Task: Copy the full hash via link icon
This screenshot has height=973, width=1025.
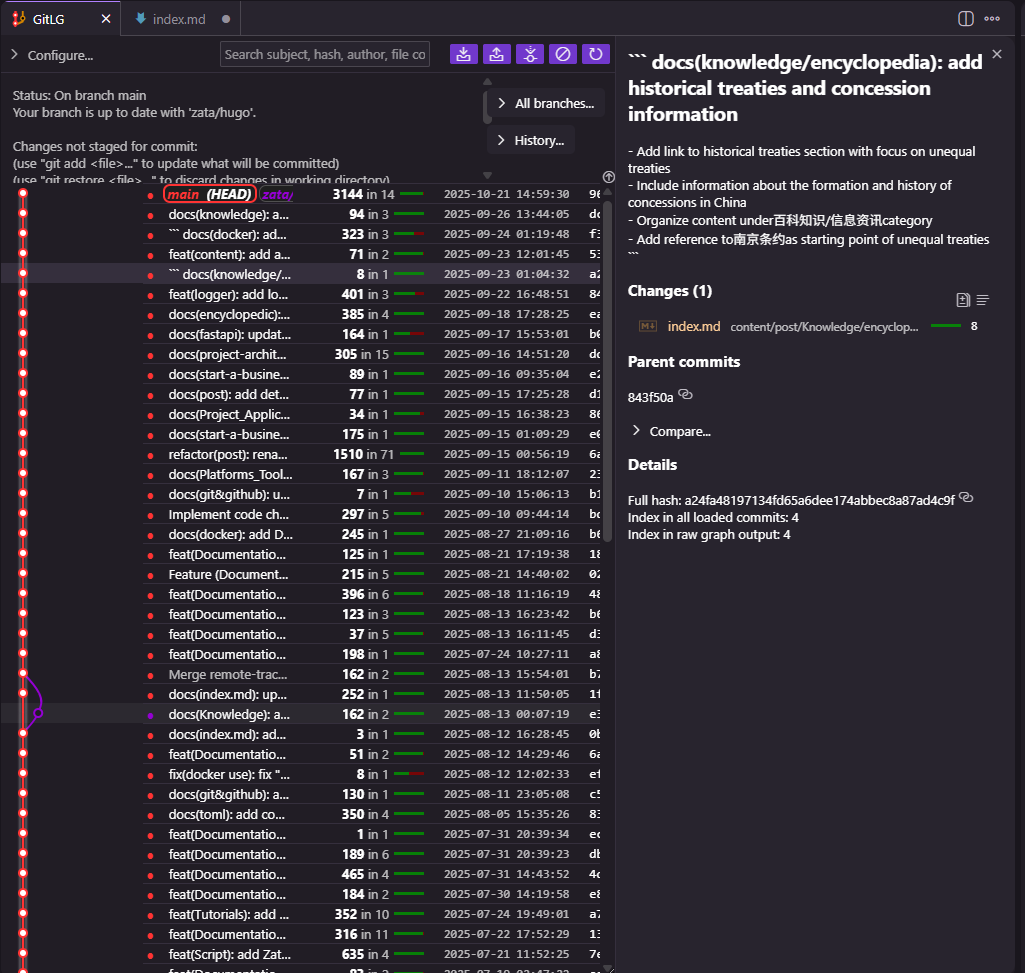Action: point(966,498)
